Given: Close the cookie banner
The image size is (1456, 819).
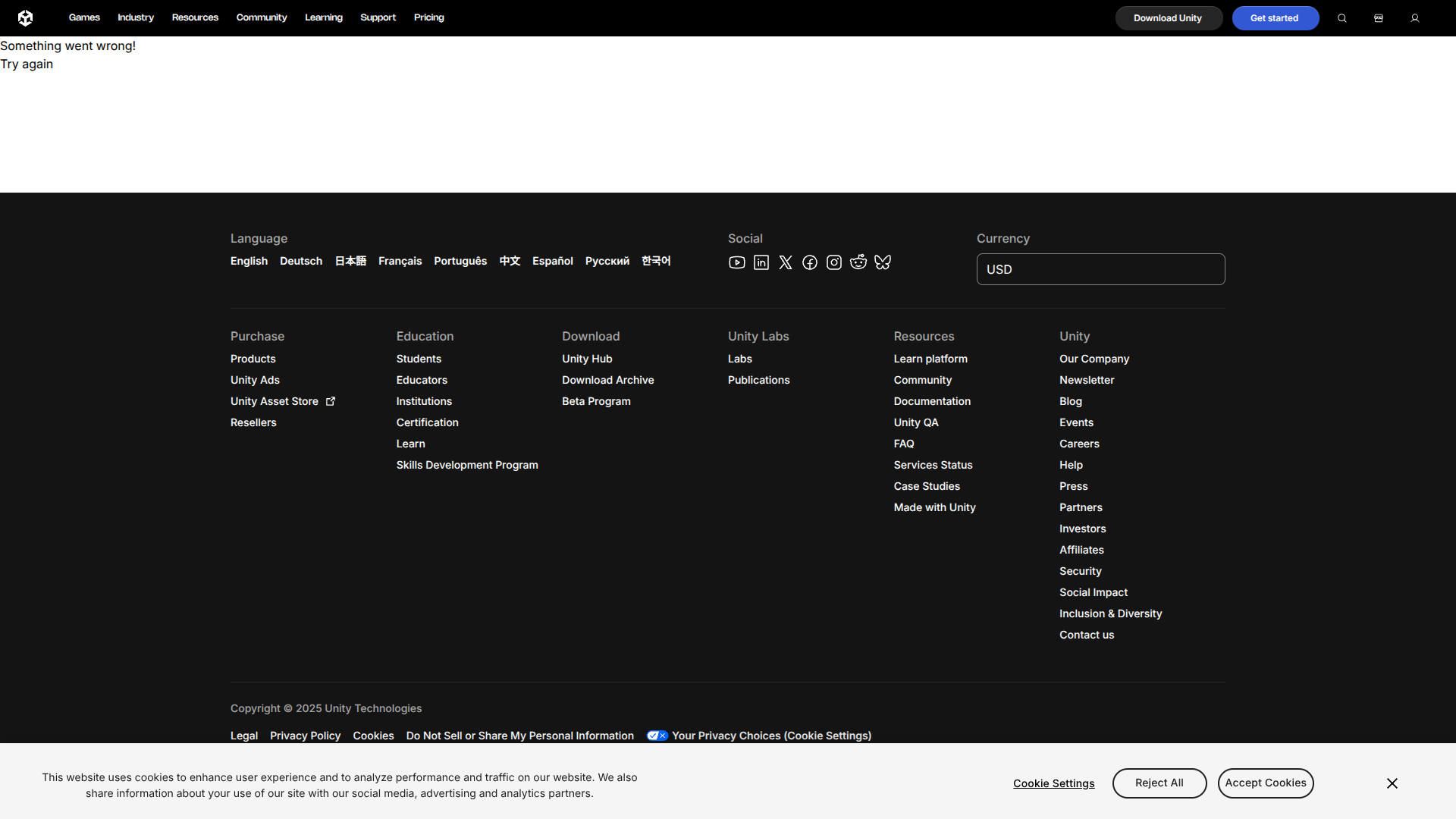Looking at the screenshot, I should pos(1392,783).
